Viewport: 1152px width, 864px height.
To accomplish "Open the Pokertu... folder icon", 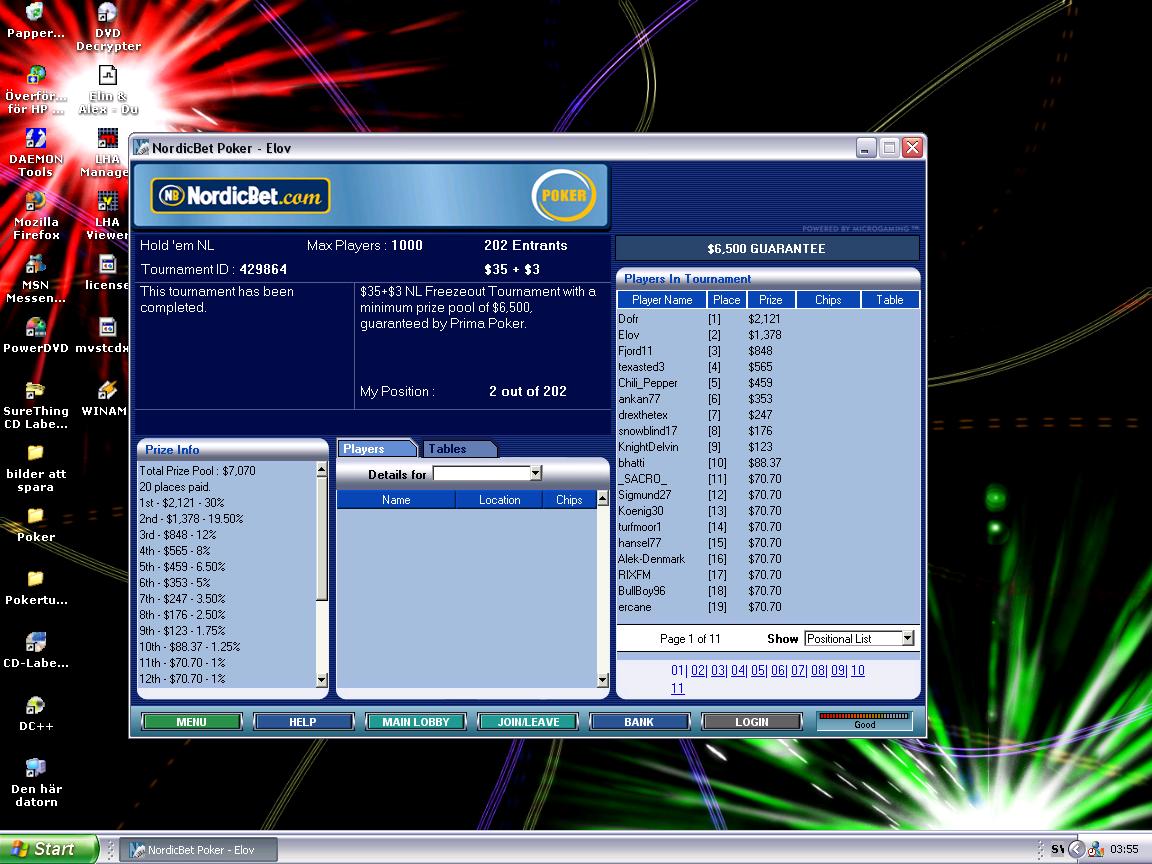I will [x=35, y=588].
